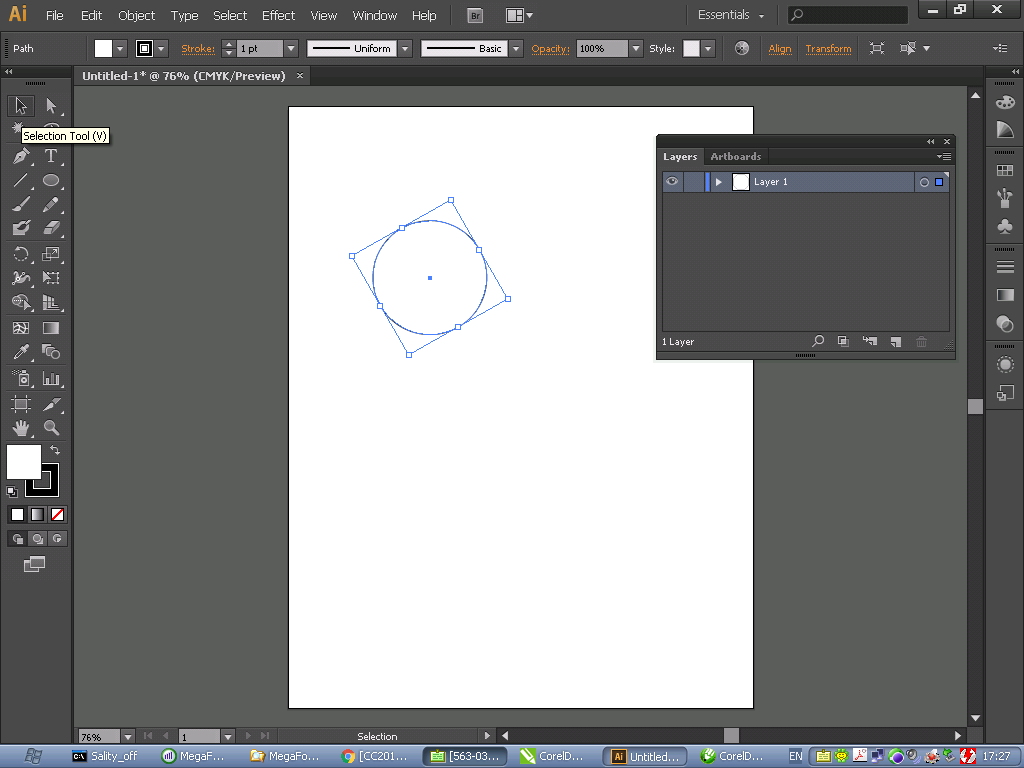Viewport: 1024px width, 768px height.
Task: Open the Window menu
Action: pyautogui.click(x=374, y=16)
